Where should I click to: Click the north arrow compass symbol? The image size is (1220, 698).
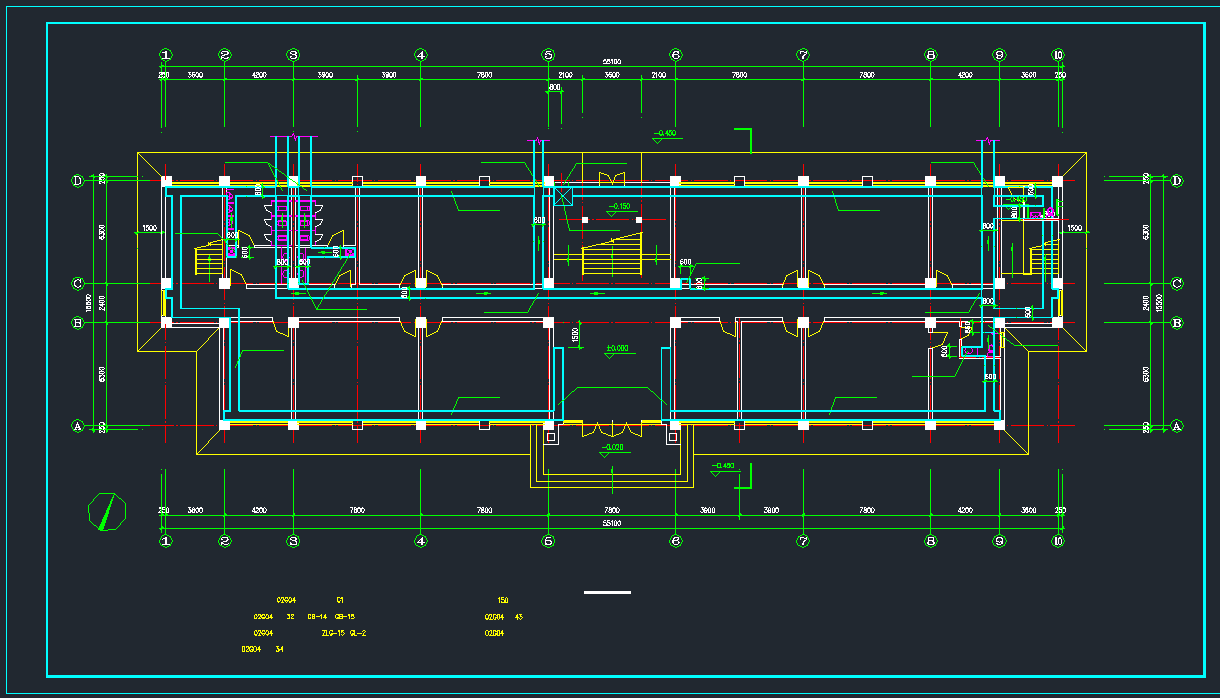tap(107, 512)
